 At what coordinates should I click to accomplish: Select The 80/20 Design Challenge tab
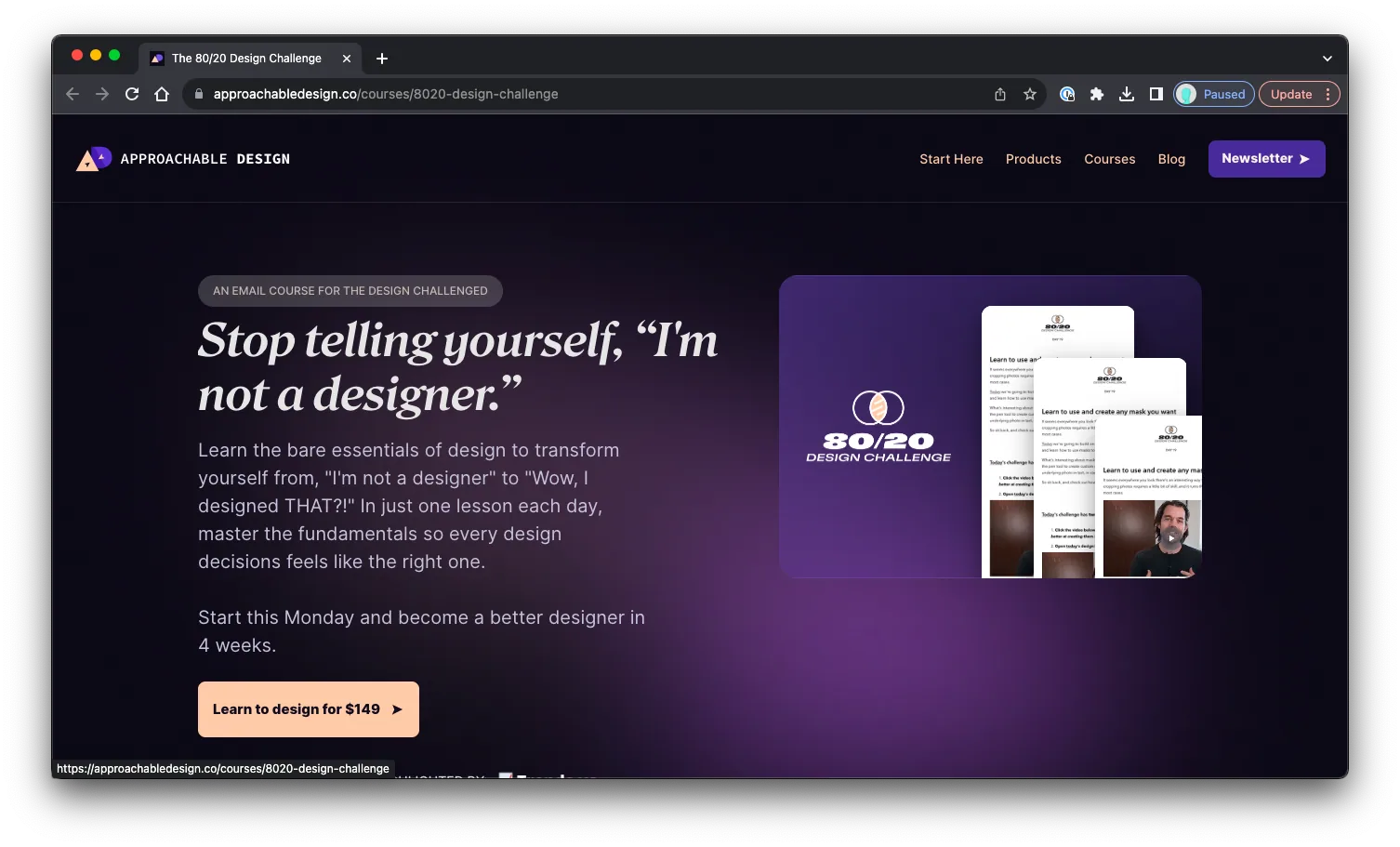[x=249, y=59]
